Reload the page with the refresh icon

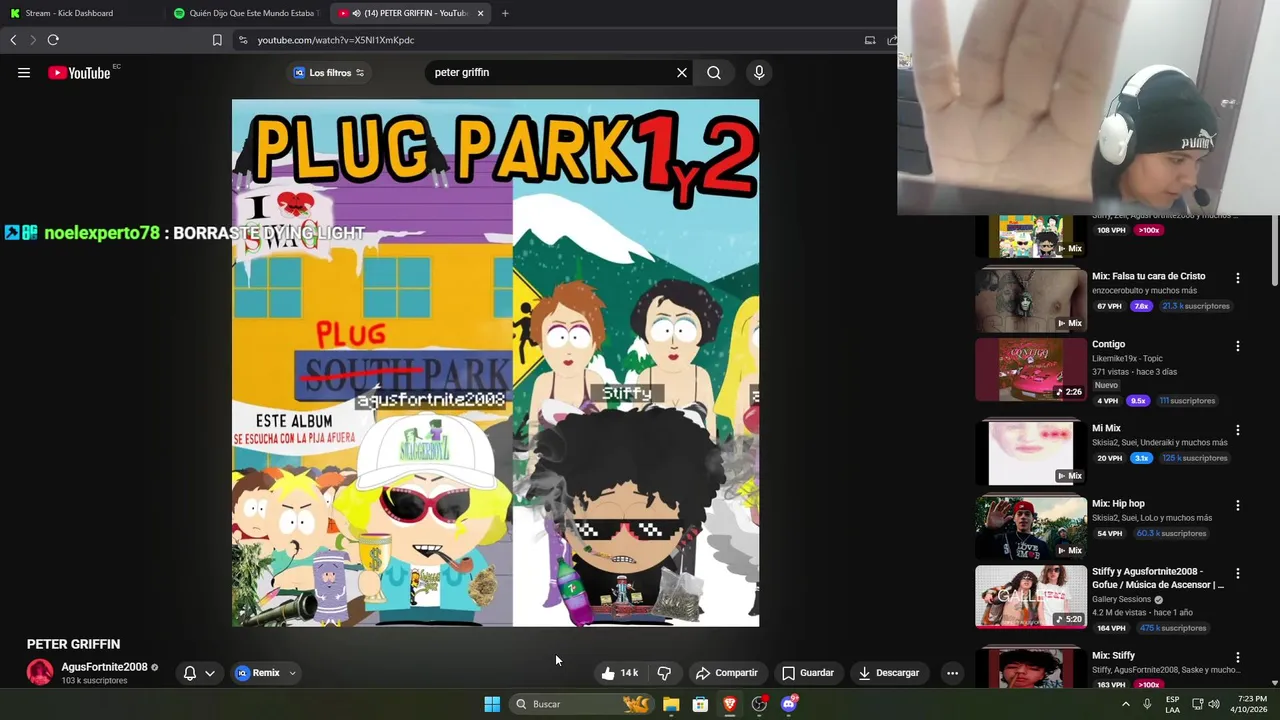[x=53, y=40]
